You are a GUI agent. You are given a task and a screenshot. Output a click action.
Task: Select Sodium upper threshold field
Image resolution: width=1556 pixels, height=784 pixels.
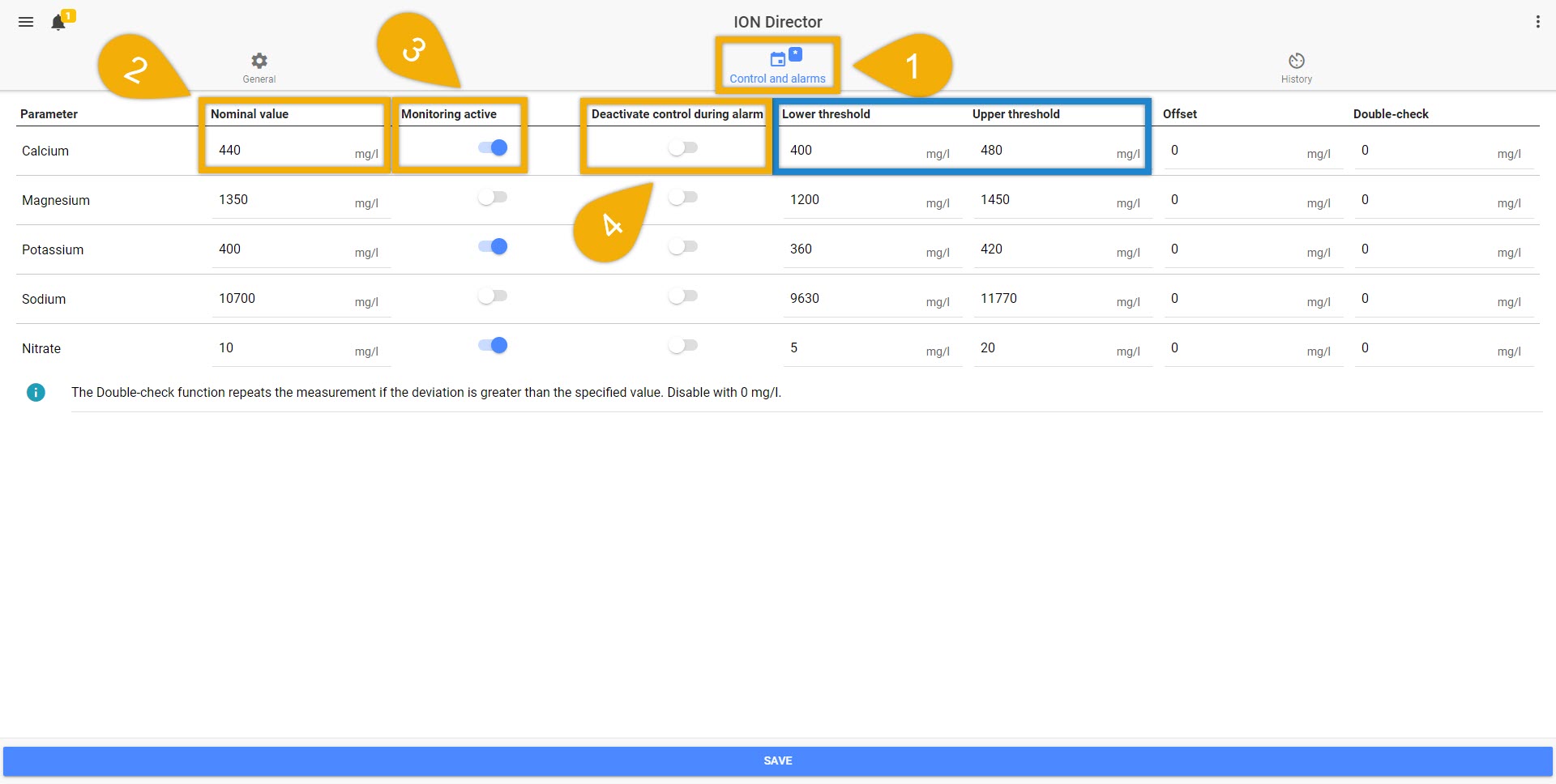1045,299
